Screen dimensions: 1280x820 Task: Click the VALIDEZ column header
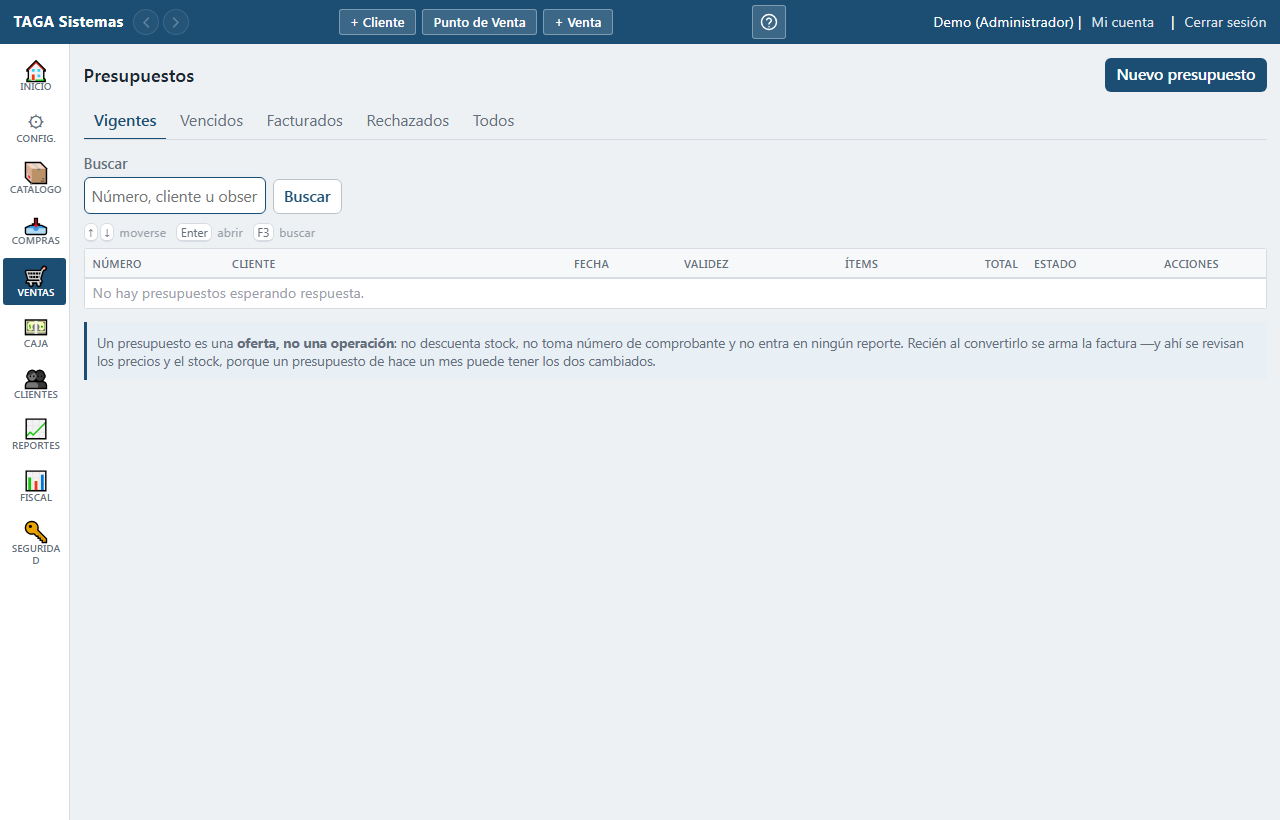pyautogui.click(x=706, y=264)
